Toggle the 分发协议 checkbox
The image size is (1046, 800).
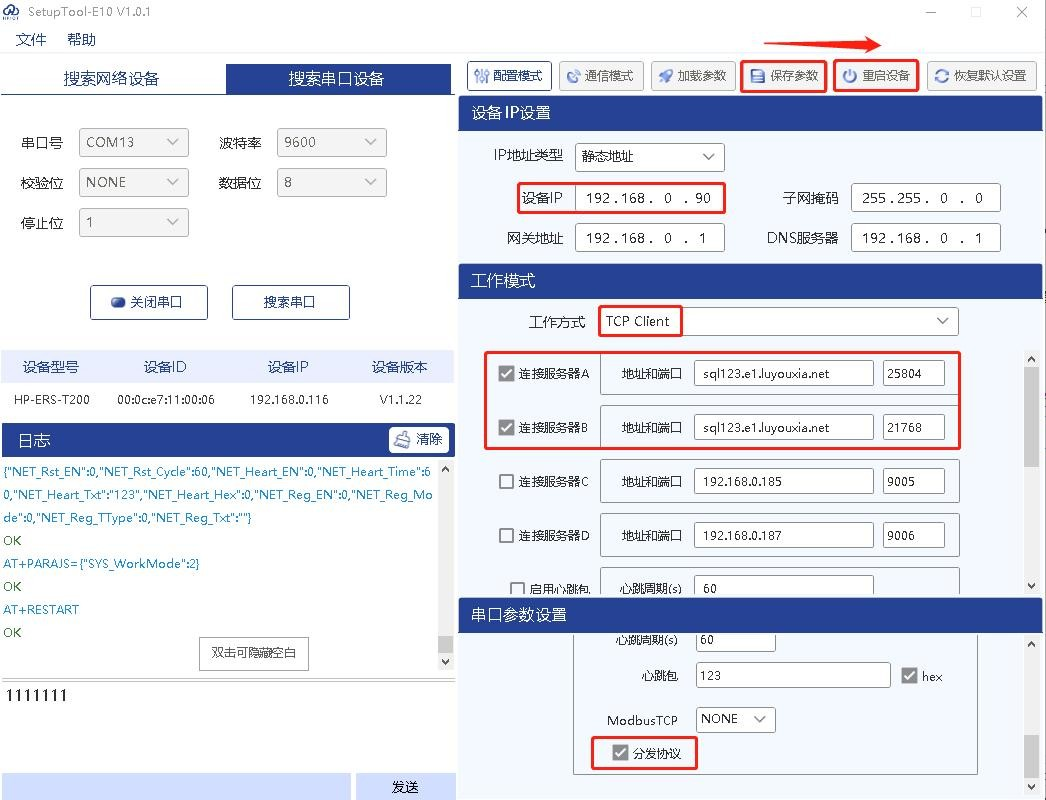pyautogui.click(x=620, y=753)
